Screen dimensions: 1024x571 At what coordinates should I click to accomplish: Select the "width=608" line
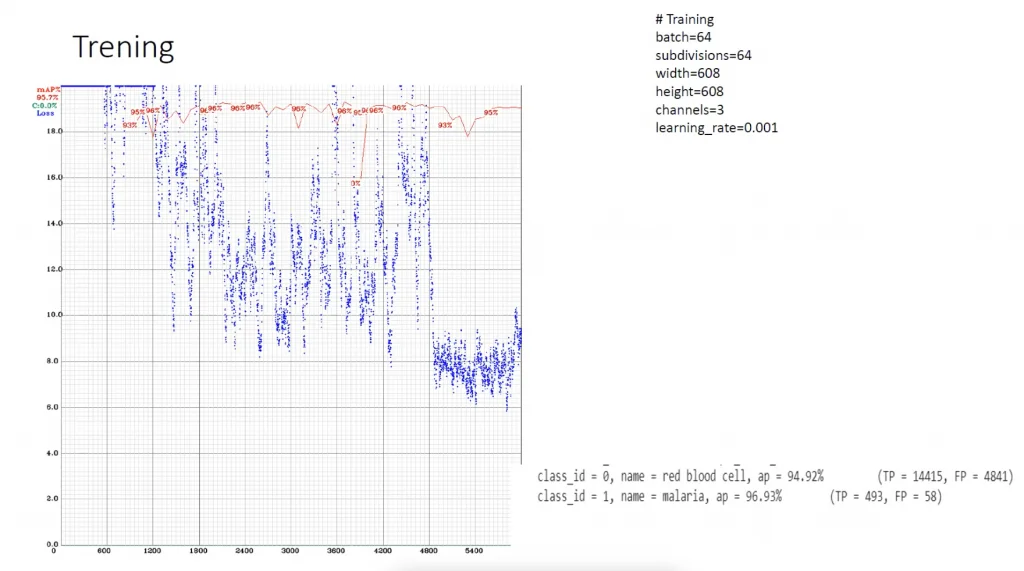(x=688, y=73)
